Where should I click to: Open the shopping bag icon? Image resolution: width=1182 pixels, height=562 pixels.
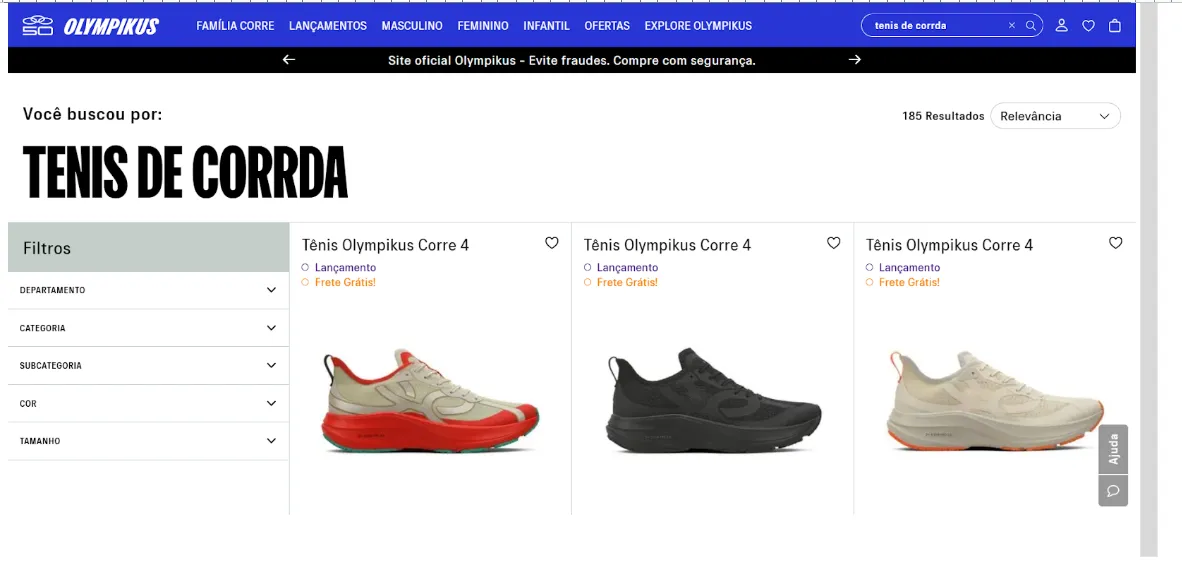(x=1115, y=26)
